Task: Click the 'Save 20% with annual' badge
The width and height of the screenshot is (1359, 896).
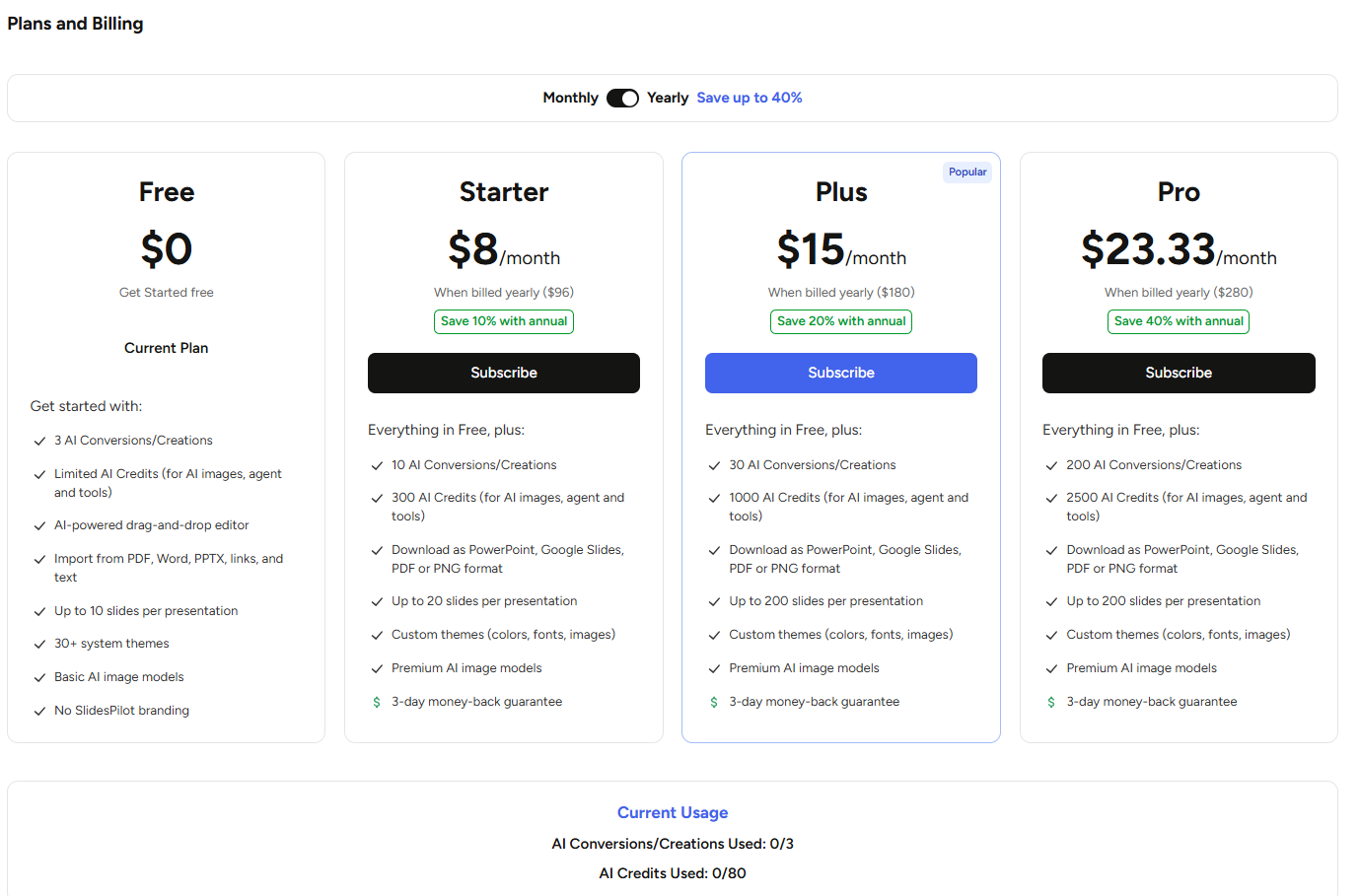Action: tap(841, 321)
